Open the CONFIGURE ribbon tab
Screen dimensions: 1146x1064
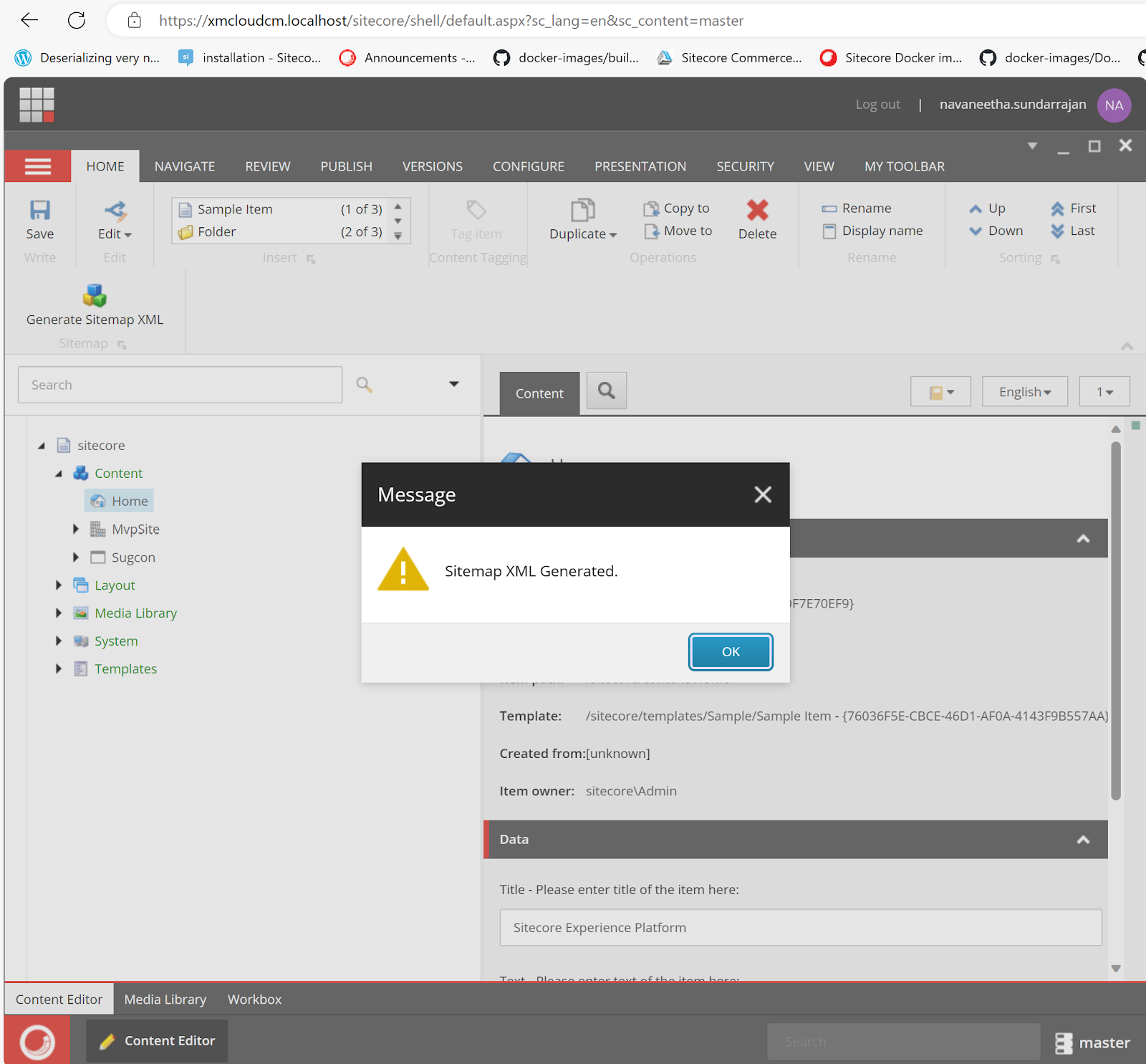pyautogui.click(x=529, y=166)
